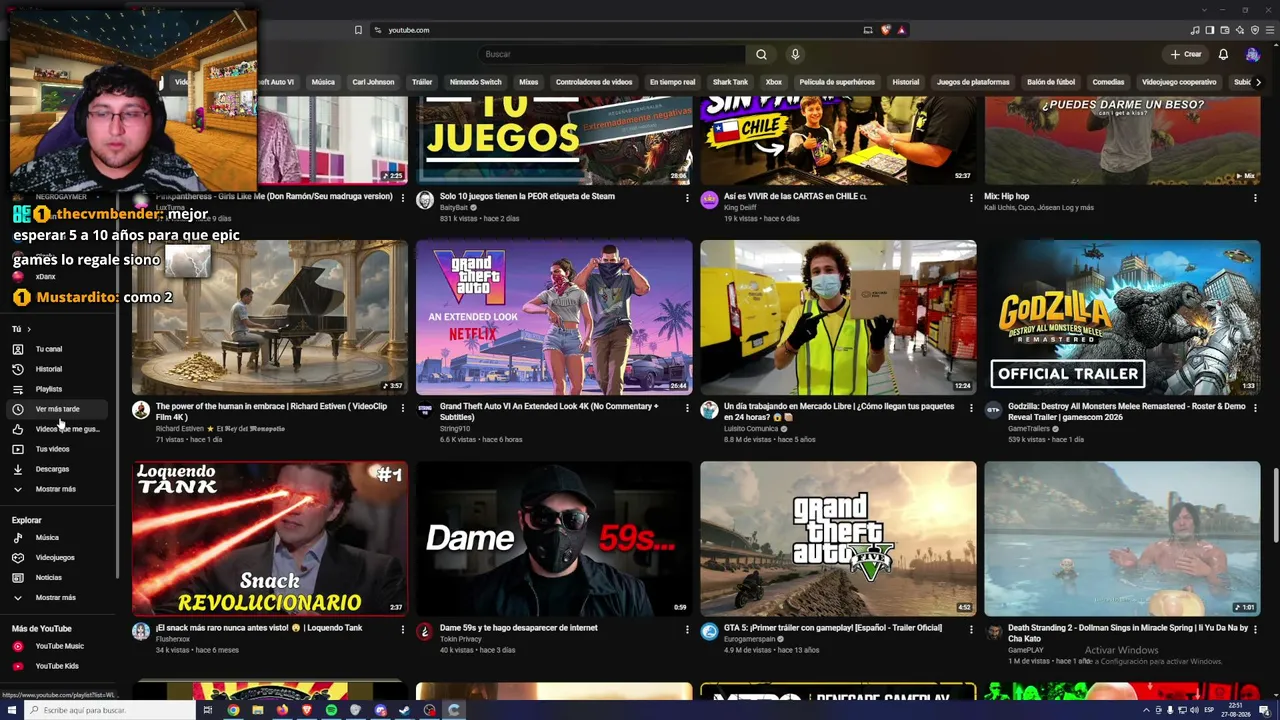Open the video title 'Así es VIVIR de las CARTAS en CHILE'

click(795, 196)
